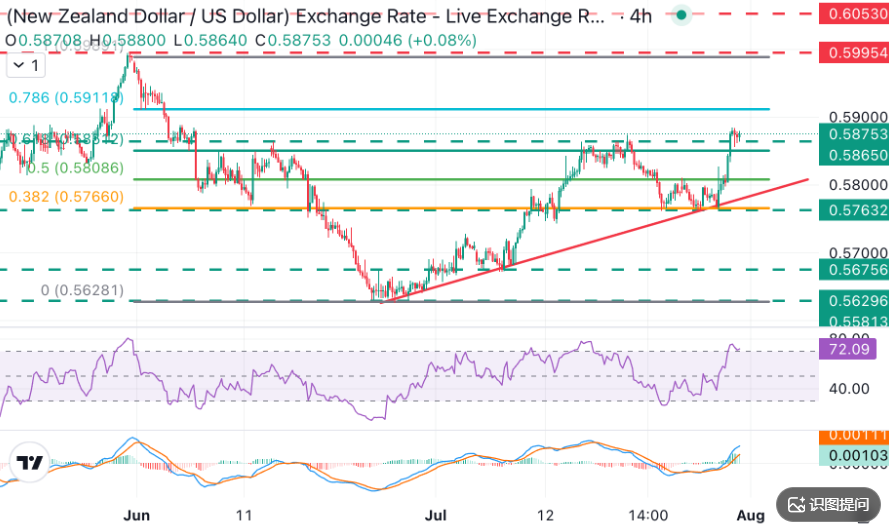The image size is (889, 528).
Task: Click the 0.56756 green price label
Action: (854, 269)
